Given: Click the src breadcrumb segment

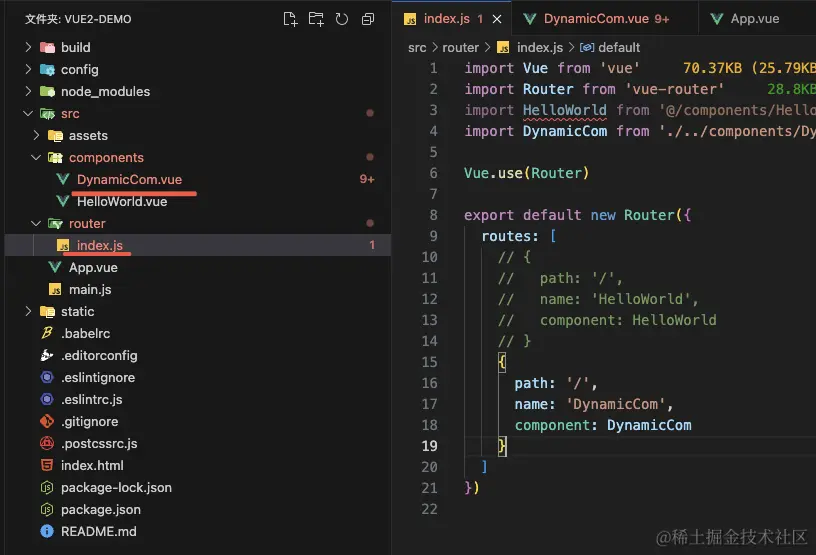Looking at the screenshot, I should (x=417, y=47).
